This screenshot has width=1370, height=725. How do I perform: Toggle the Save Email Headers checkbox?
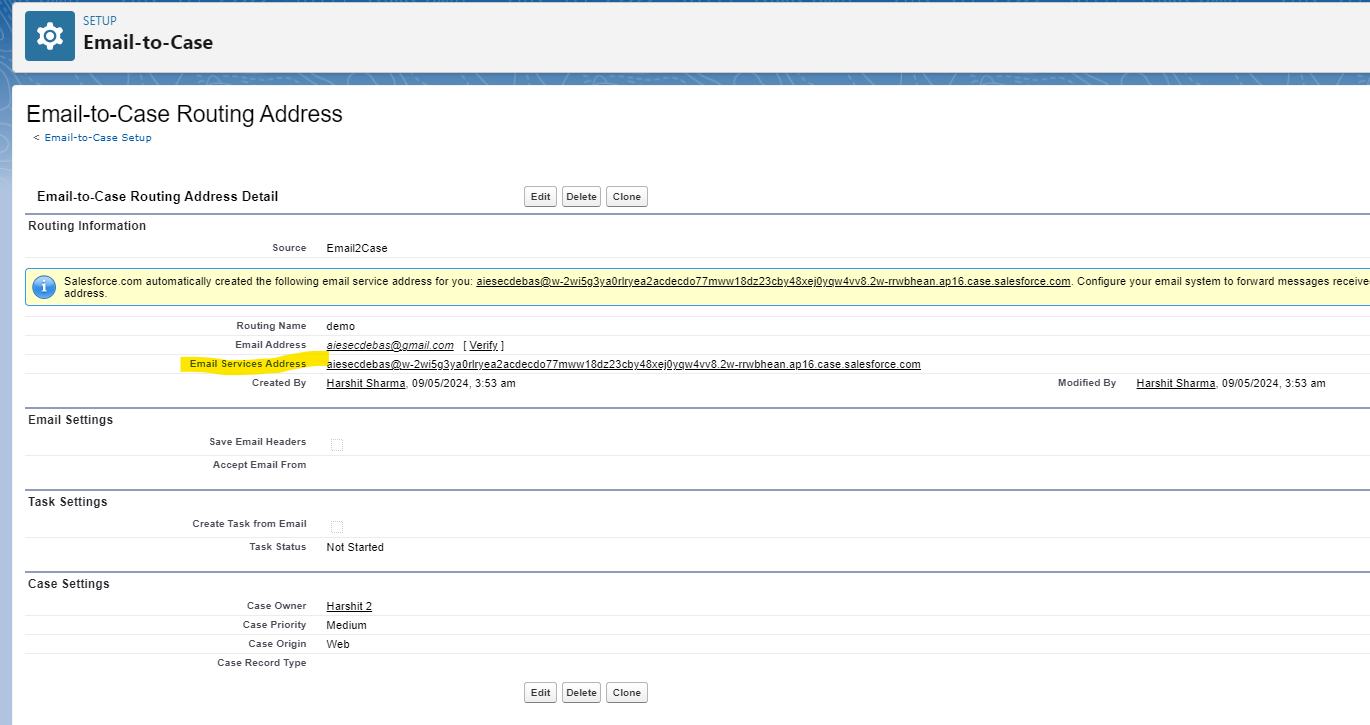pos(337,444)
